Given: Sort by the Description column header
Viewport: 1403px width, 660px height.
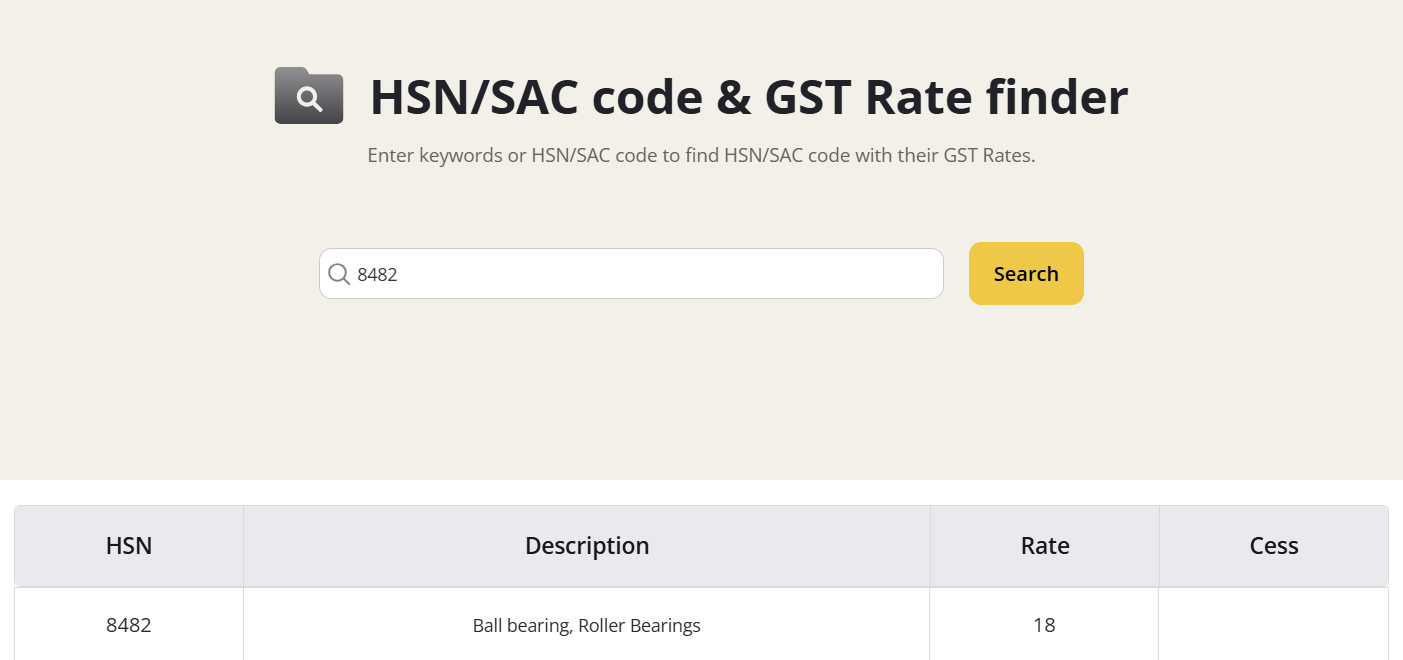Looking at the screenshot, I should (x=587, y=546).
